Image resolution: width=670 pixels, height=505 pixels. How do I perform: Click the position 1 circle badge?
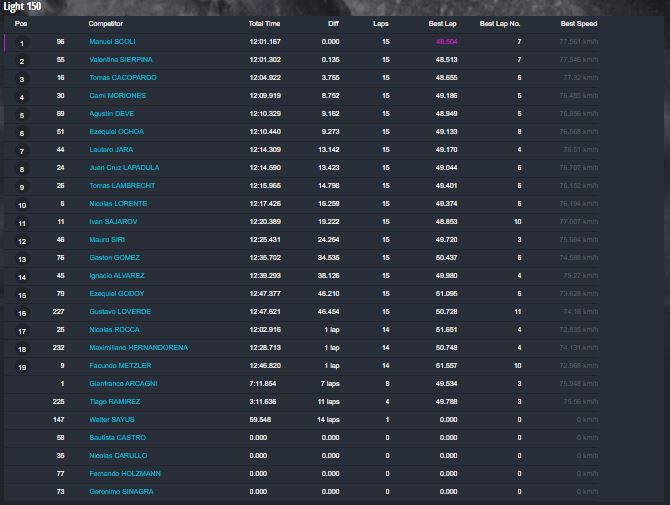[22, 44]
